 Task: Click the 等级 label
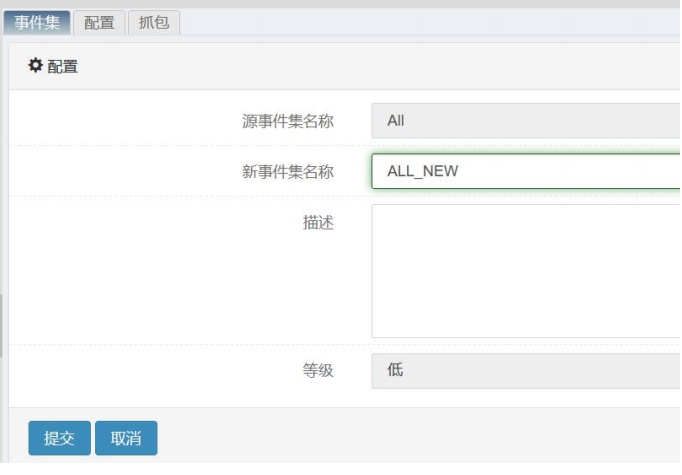coord(318,371)
